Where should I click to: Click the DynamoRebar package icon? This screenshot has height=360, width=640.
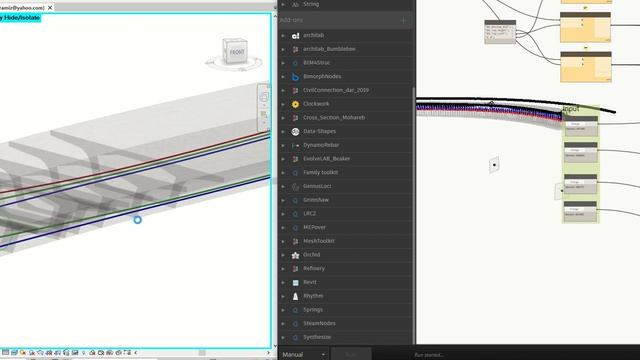click(x=296, y=145)
